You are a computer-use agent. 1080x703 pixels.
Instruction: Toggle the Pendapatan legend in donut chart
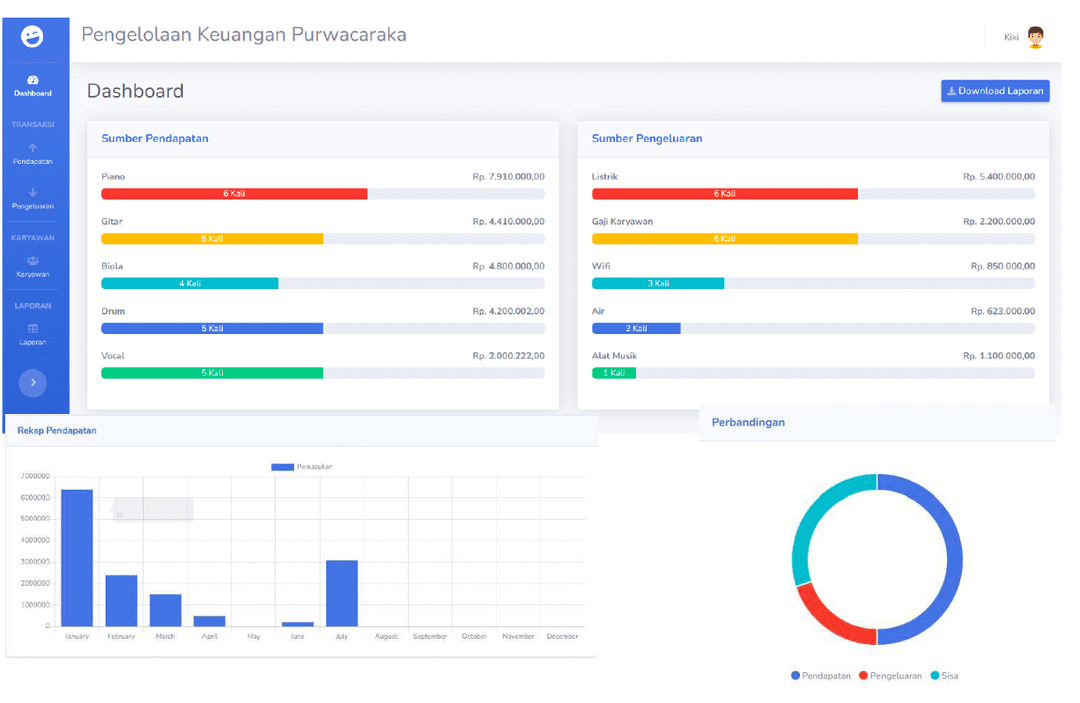pyautogui.click(x=821, y=676)
